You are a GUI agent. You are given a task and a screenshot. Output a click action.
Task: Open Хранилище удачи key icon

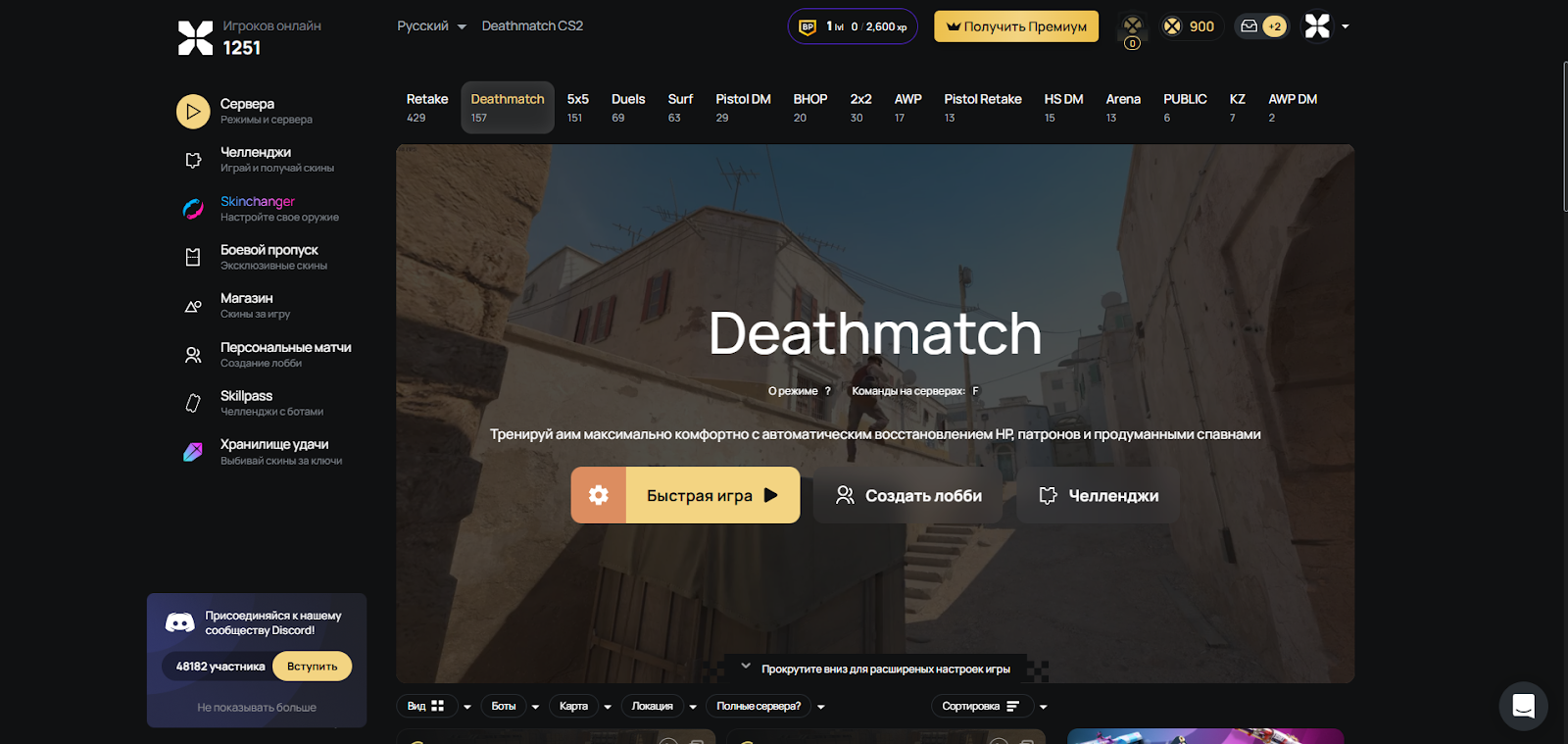193,452
